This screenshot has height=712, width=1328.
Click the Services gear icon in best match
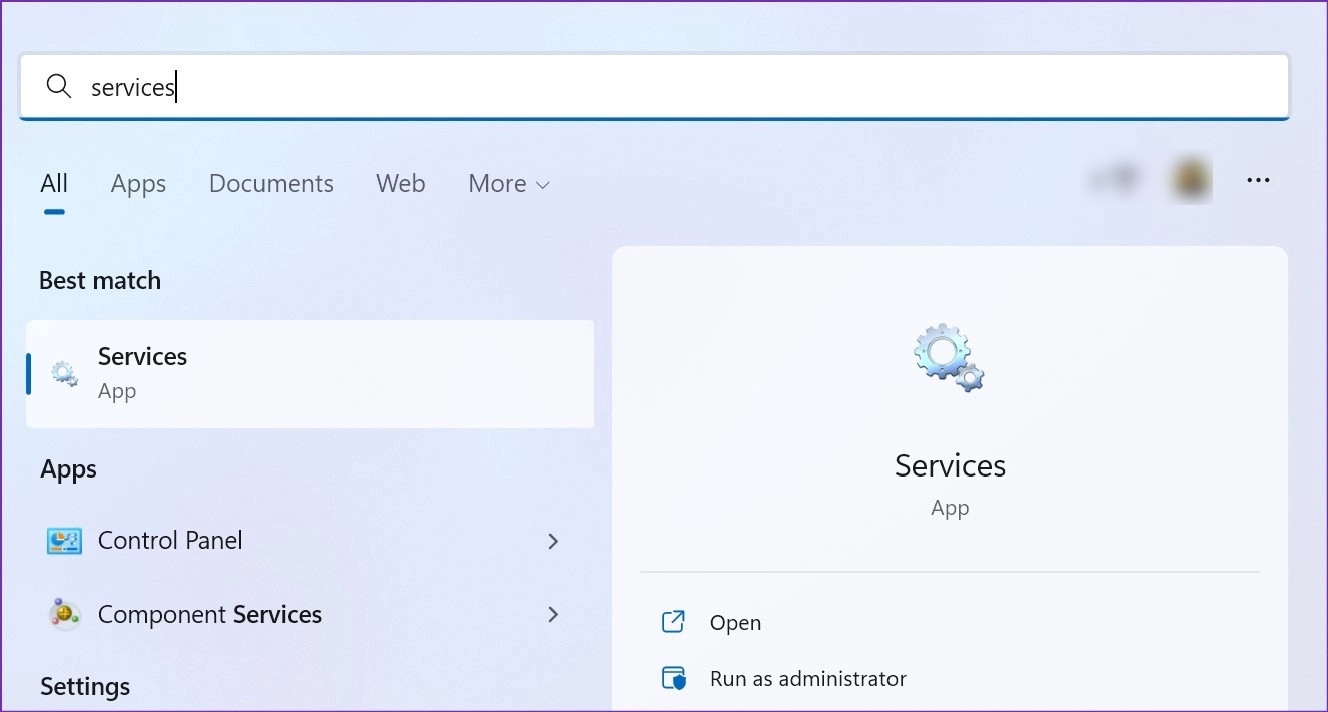click(64, 373)
